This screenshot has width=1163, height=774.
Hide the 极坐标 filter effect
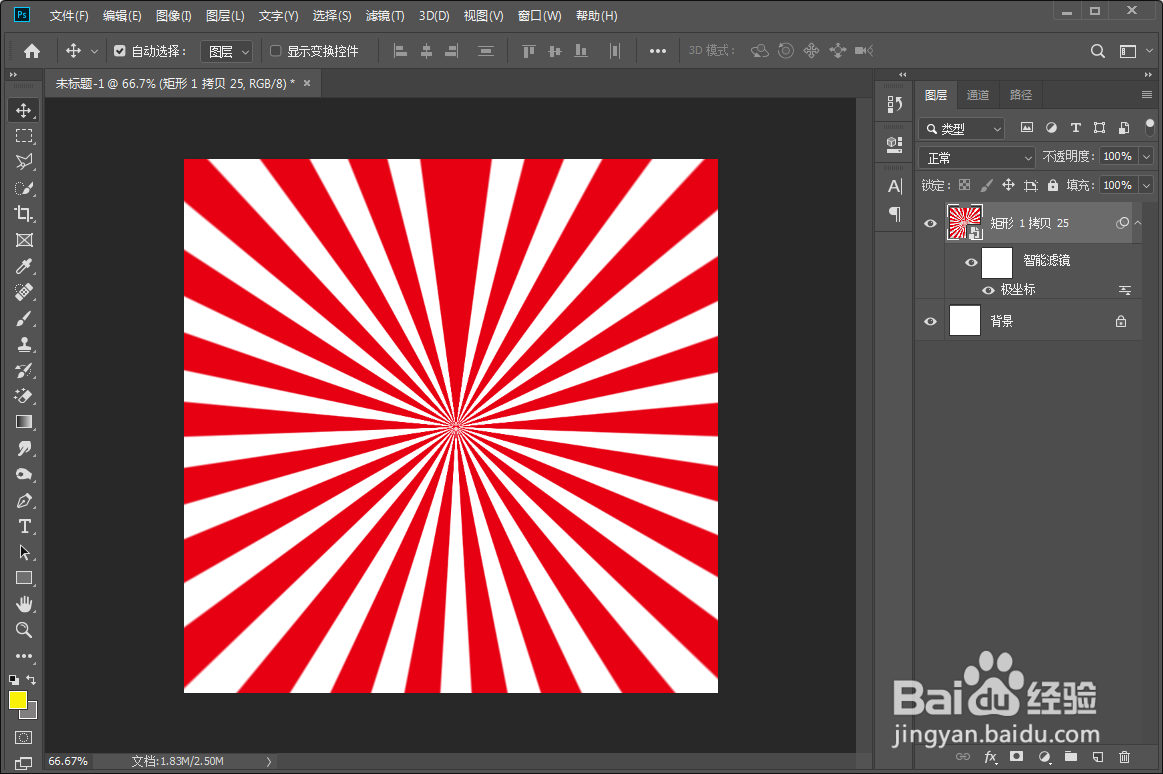(x=988, y=290)
